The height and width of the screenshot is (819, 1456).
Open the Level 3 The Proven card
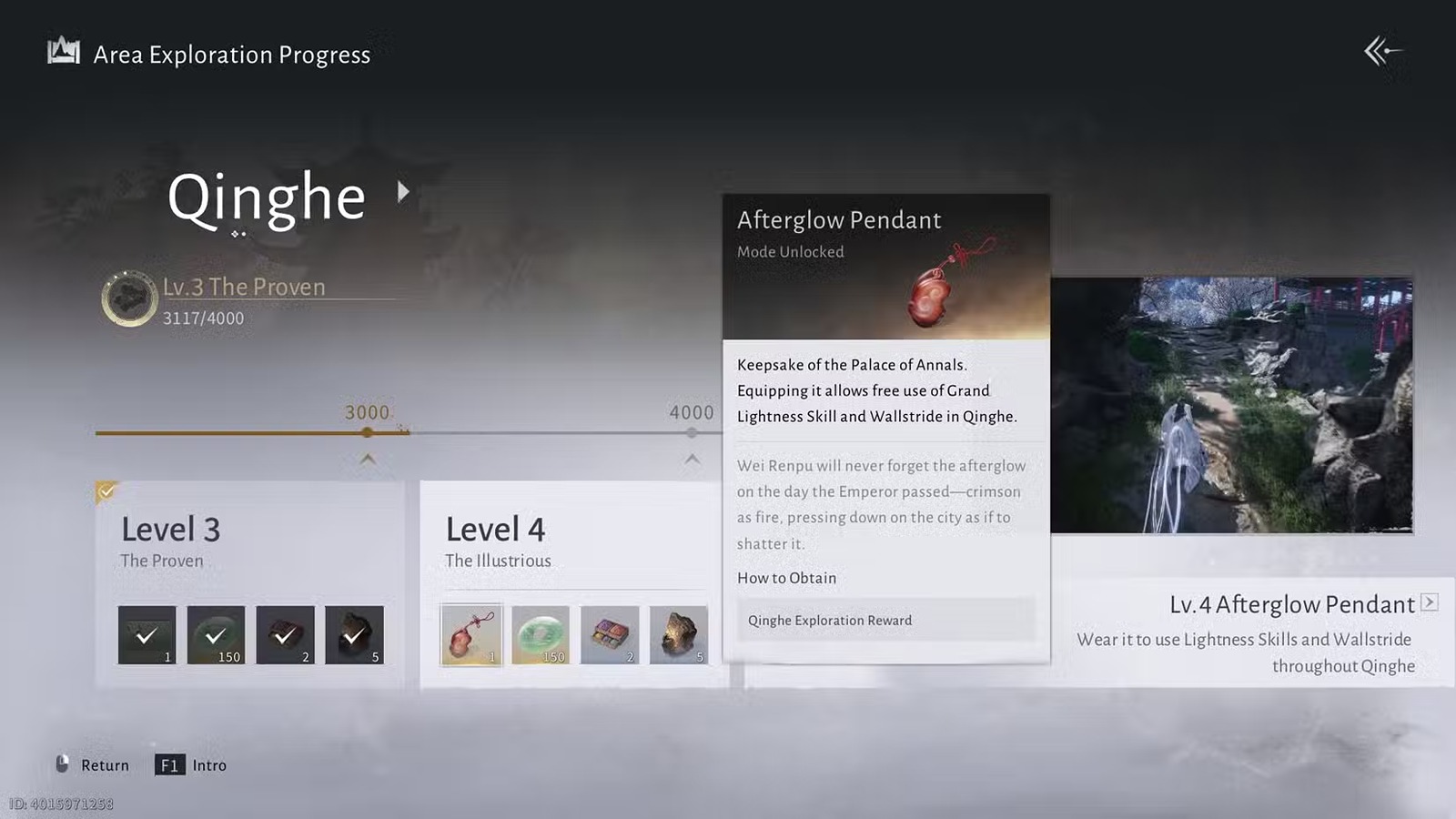[250, 583]
